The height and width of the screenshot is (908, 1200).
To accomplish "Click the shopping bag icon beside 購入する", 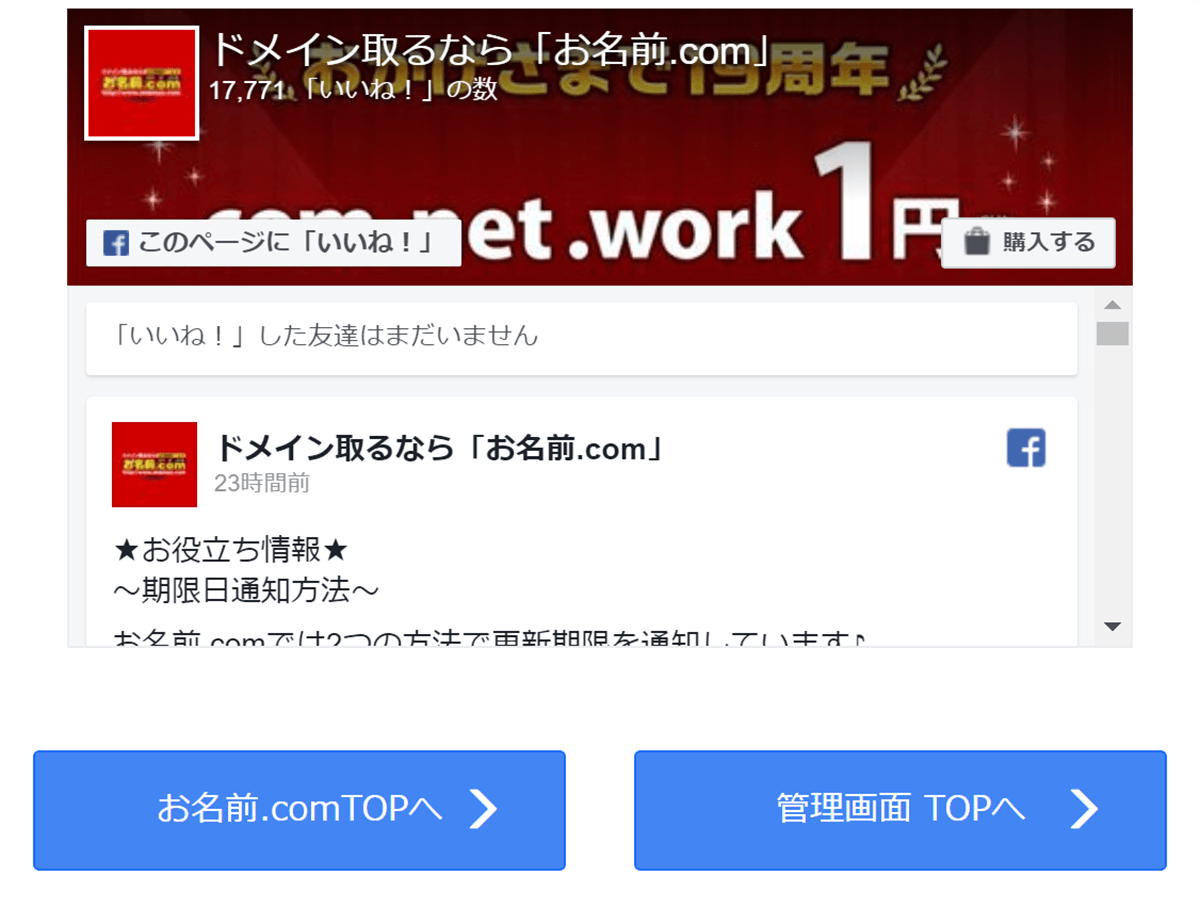I will [977, 242].
